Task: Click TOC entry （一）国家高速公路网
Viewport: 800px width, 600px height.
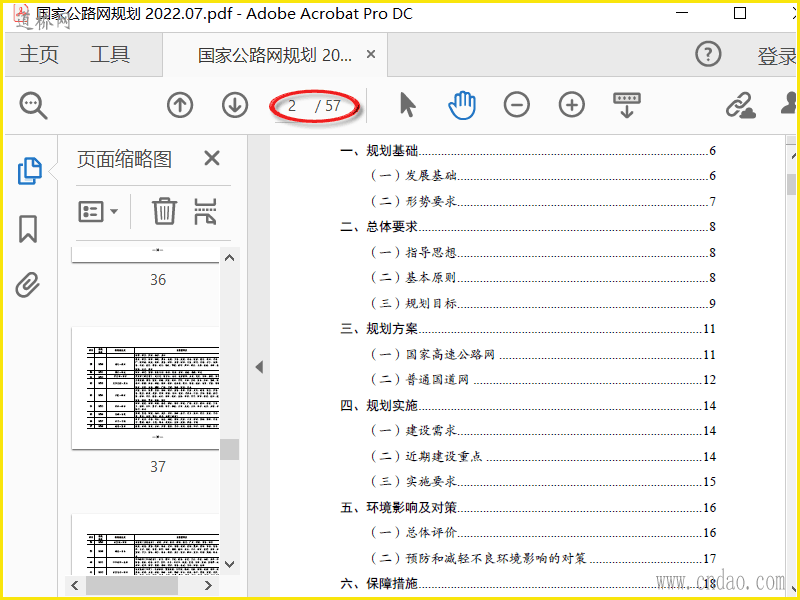Action: coord(543,354)
